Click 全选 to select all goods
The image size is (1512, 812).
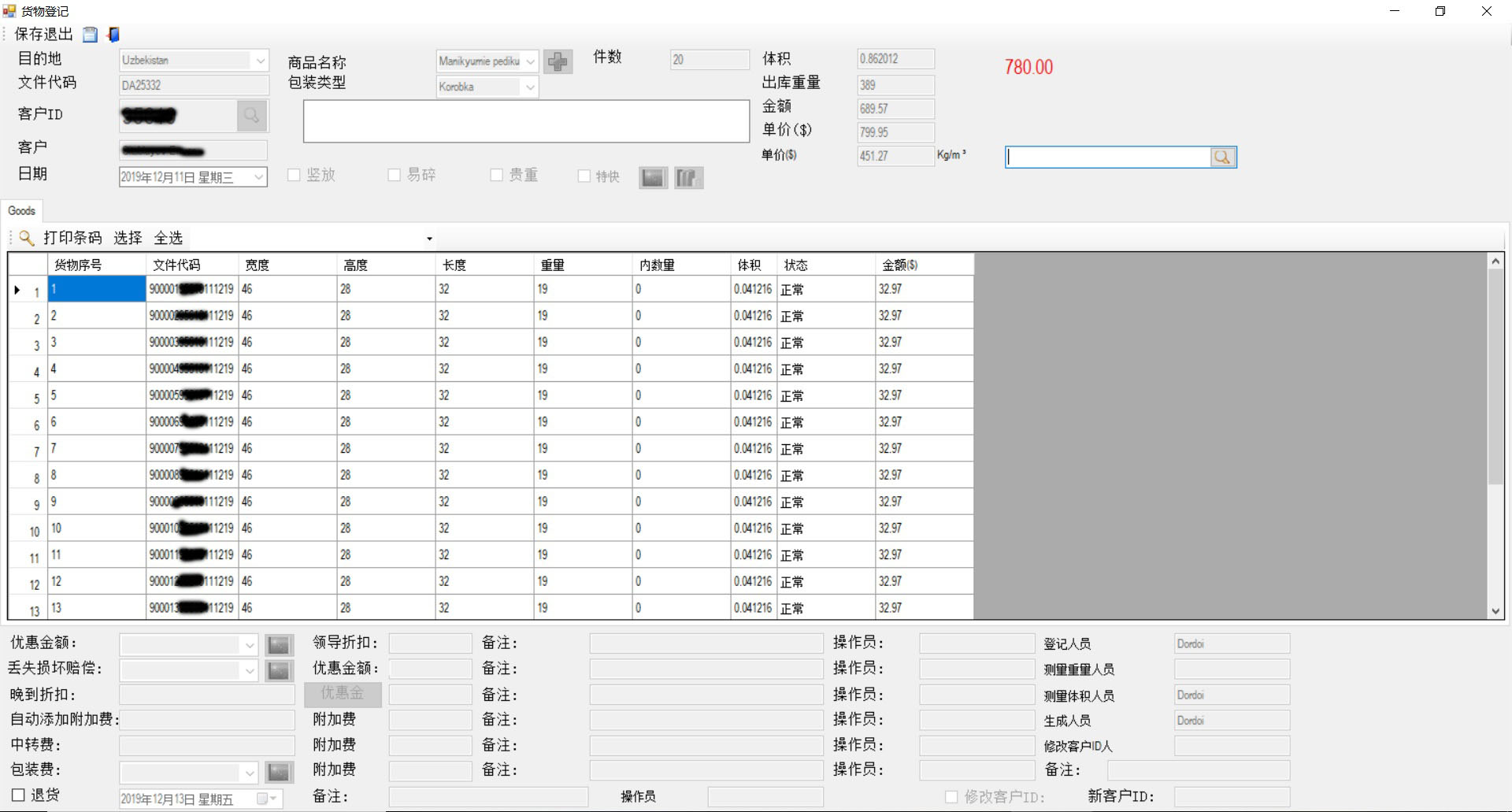(x=169, y=238)
